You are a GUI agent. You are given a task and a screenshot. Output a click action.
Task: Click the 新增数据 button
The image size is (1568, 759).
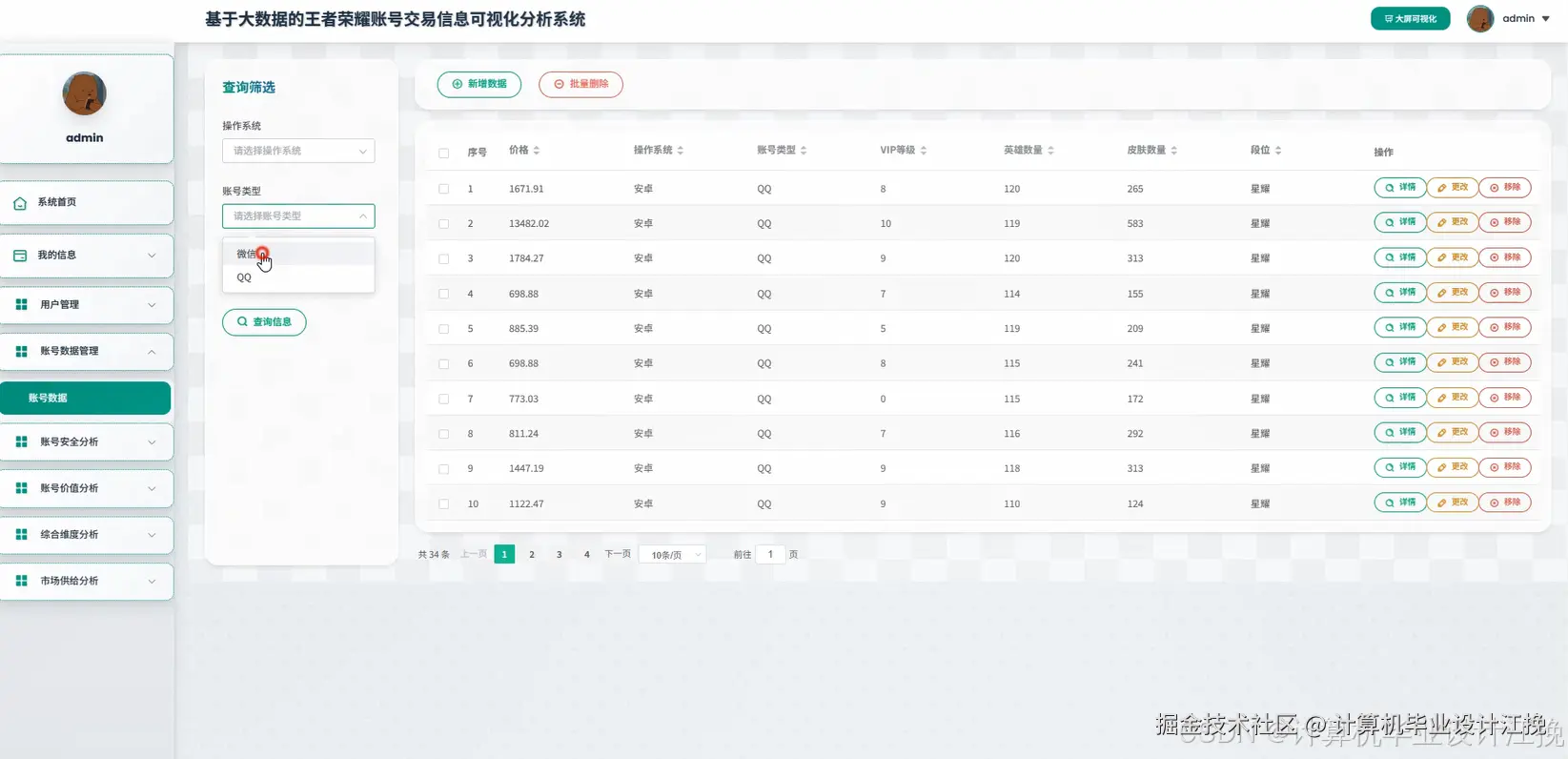point(479,84)
